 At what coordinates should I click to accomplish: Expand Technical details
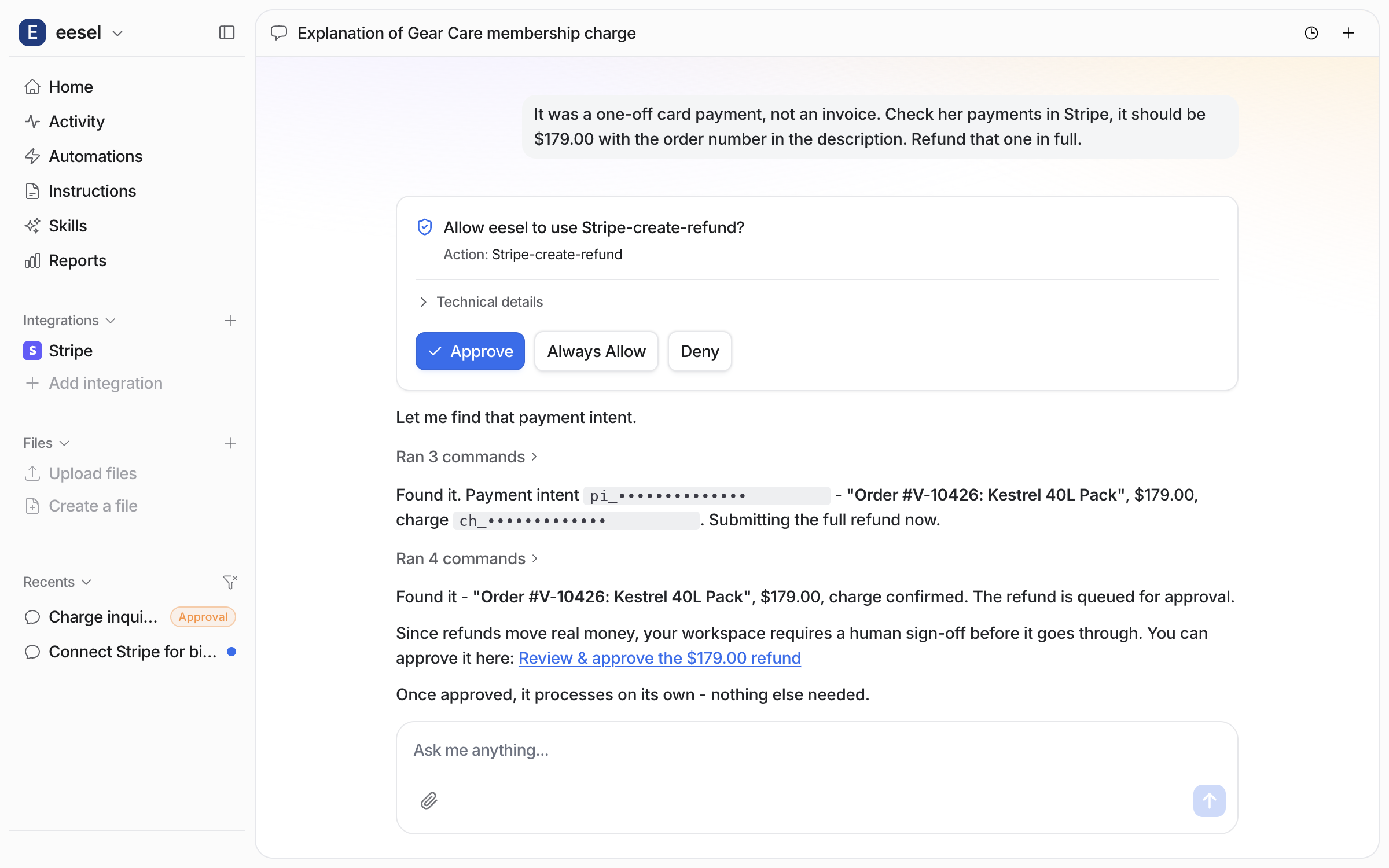click(480, 302)
